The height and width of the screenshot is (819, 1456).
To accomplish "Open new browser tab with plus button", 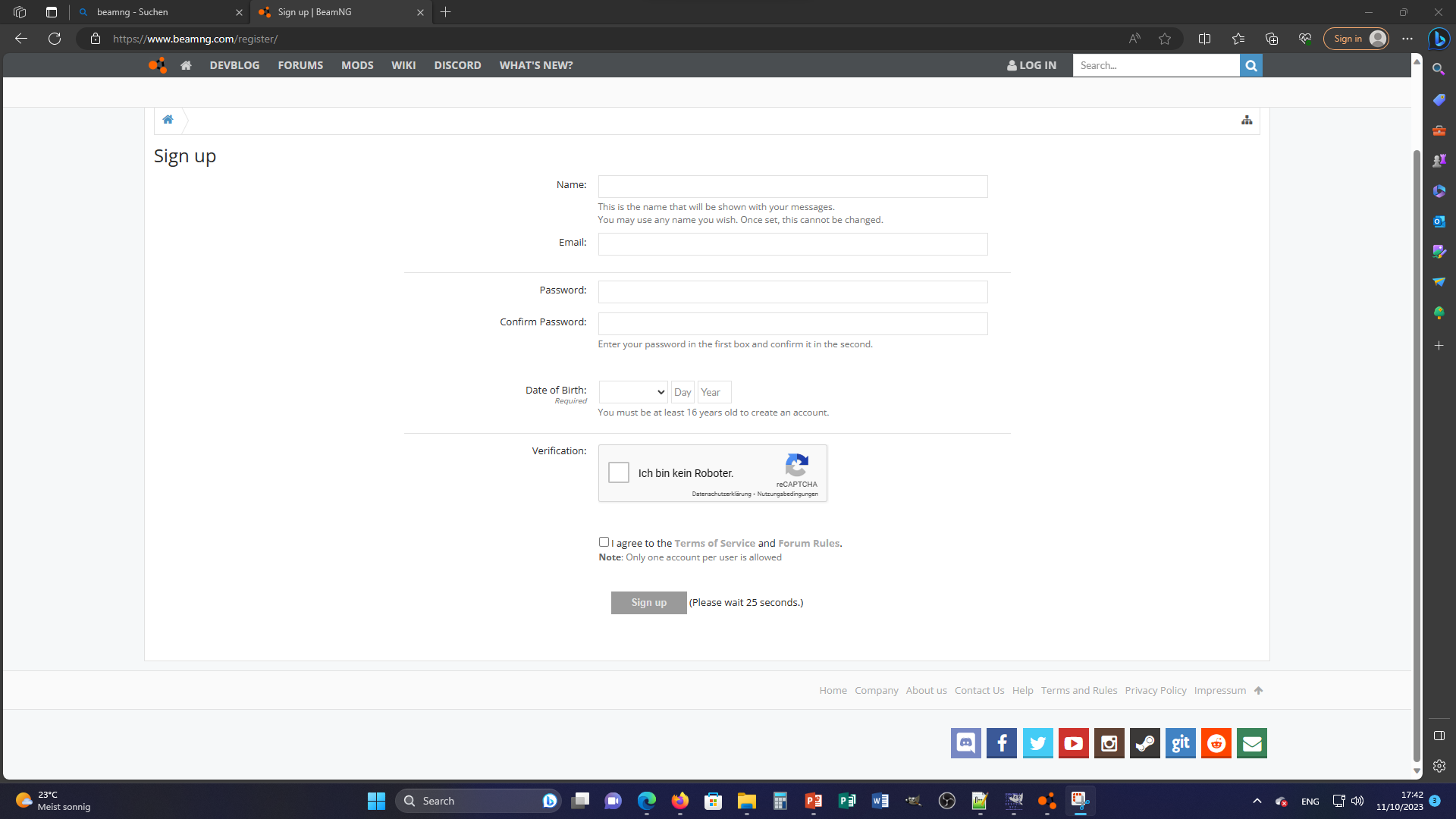I will [x=446, y=12].
